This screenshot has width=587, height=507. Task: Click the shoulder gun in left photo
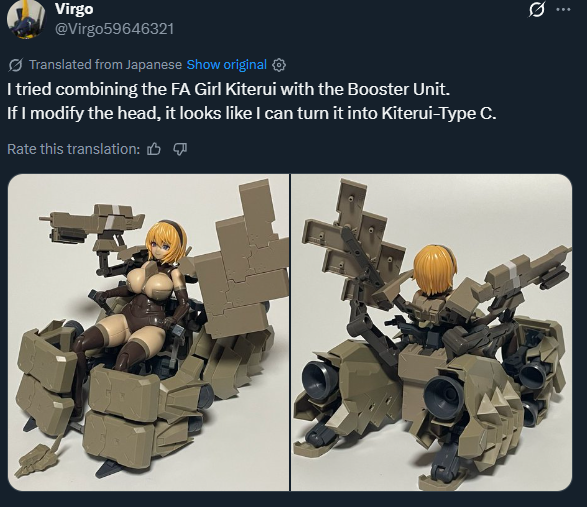pos(92,225)
